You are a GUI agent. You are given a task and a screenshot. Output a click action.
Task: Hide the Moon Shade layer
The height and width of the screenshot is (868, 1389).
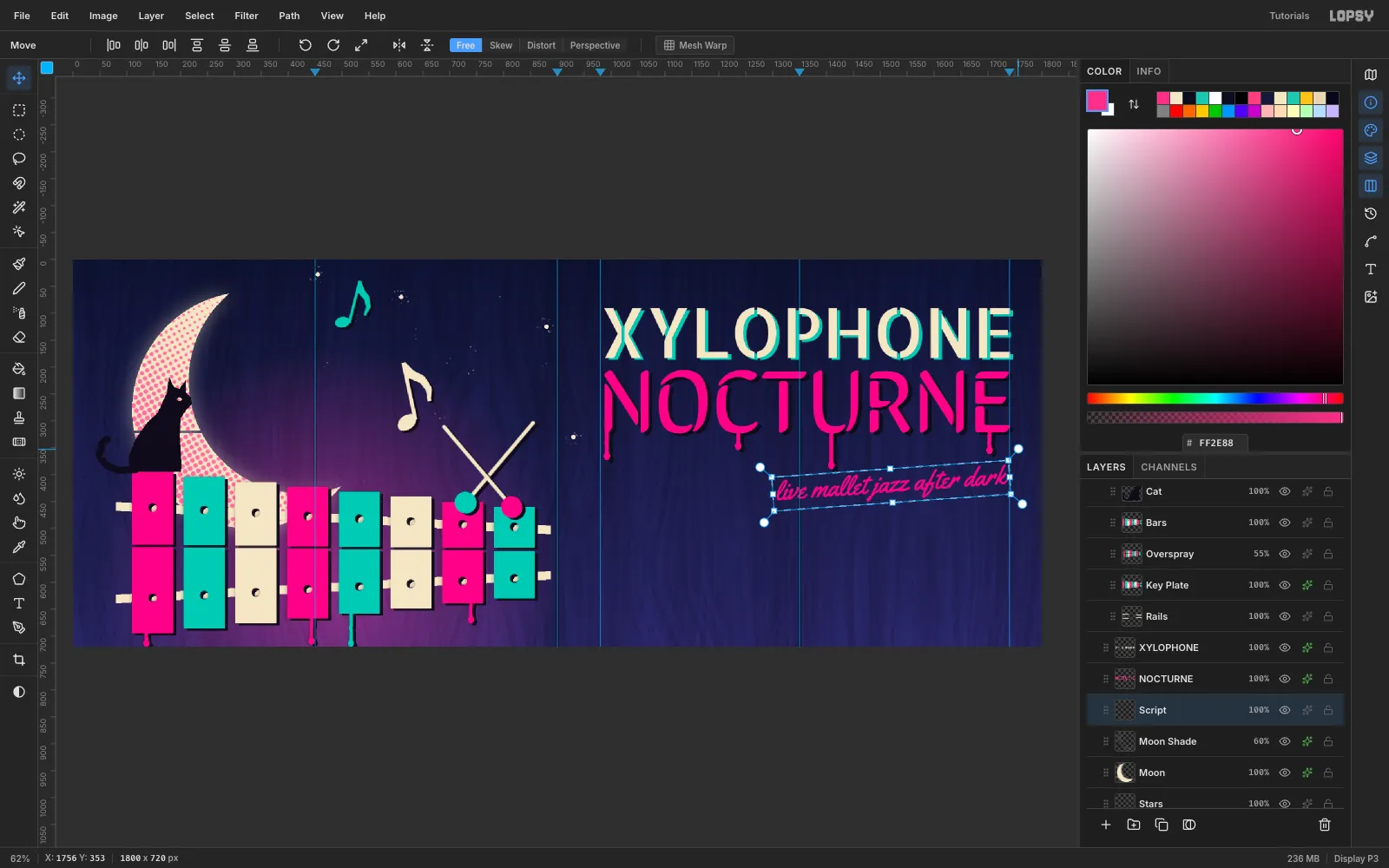[1285, 741]
